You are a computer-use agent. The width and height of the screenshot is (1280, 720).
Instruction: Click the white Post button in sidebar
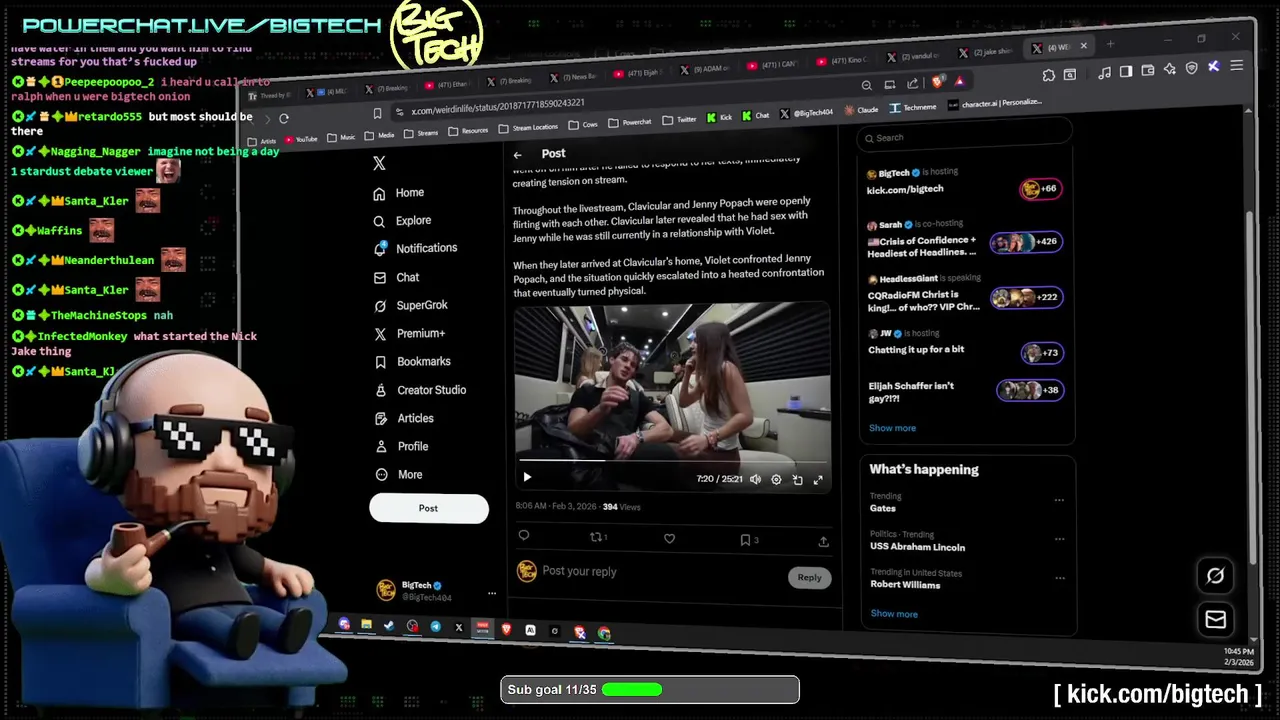click(x=429, y=508)
